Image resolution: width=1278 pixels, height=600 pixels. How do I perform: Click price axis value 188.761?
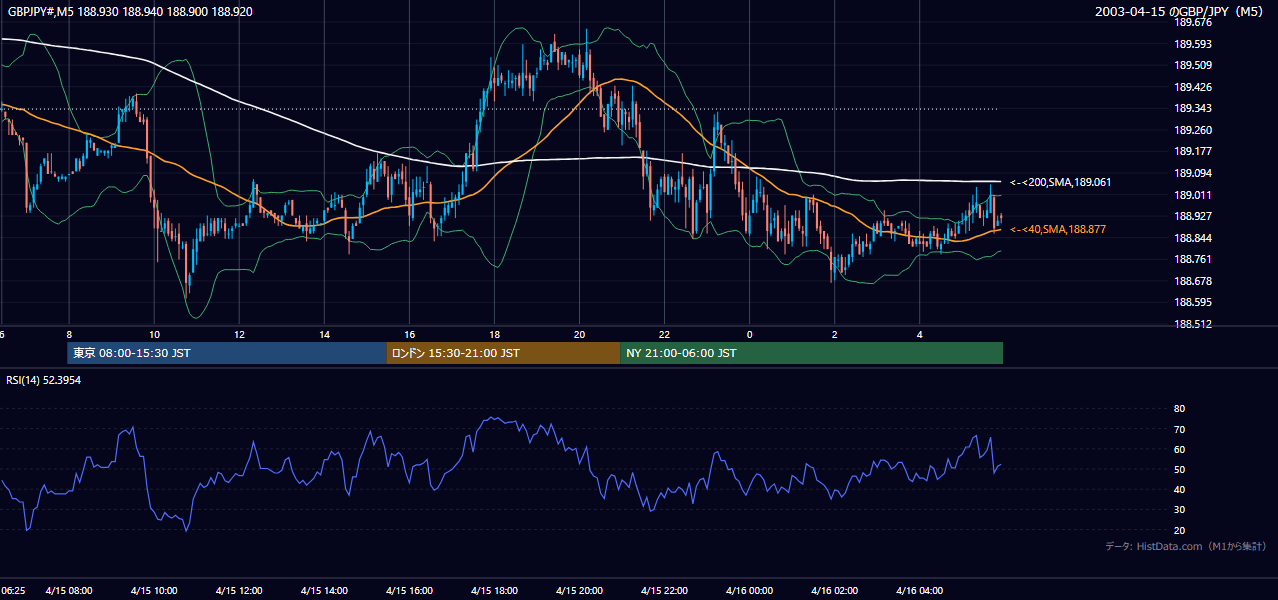pos(1193,259)
